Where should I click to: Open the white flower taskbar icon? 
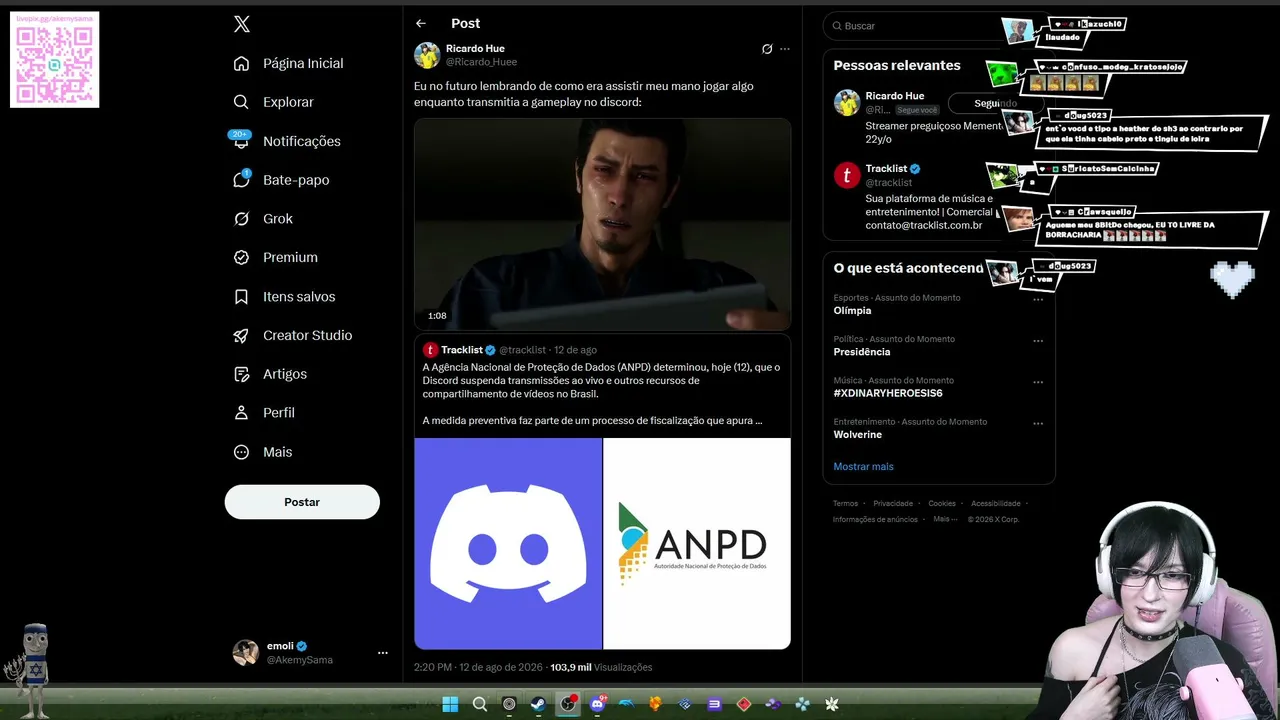(831, 704)
